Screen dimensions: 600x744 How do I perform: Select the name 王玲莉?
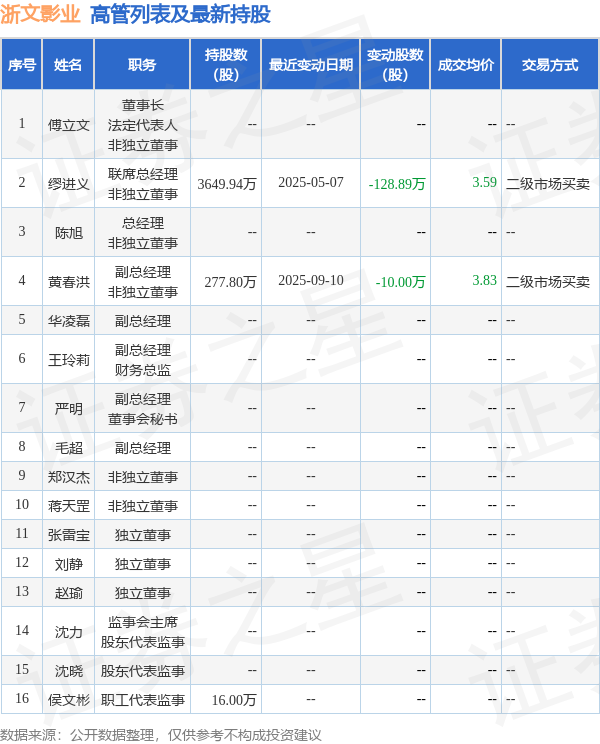(x=69, y=360)
